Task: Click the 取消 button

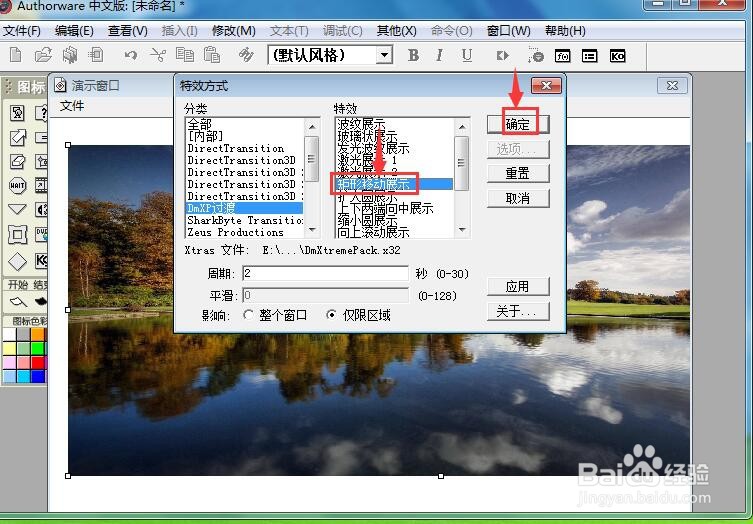Action: point(518,198)
